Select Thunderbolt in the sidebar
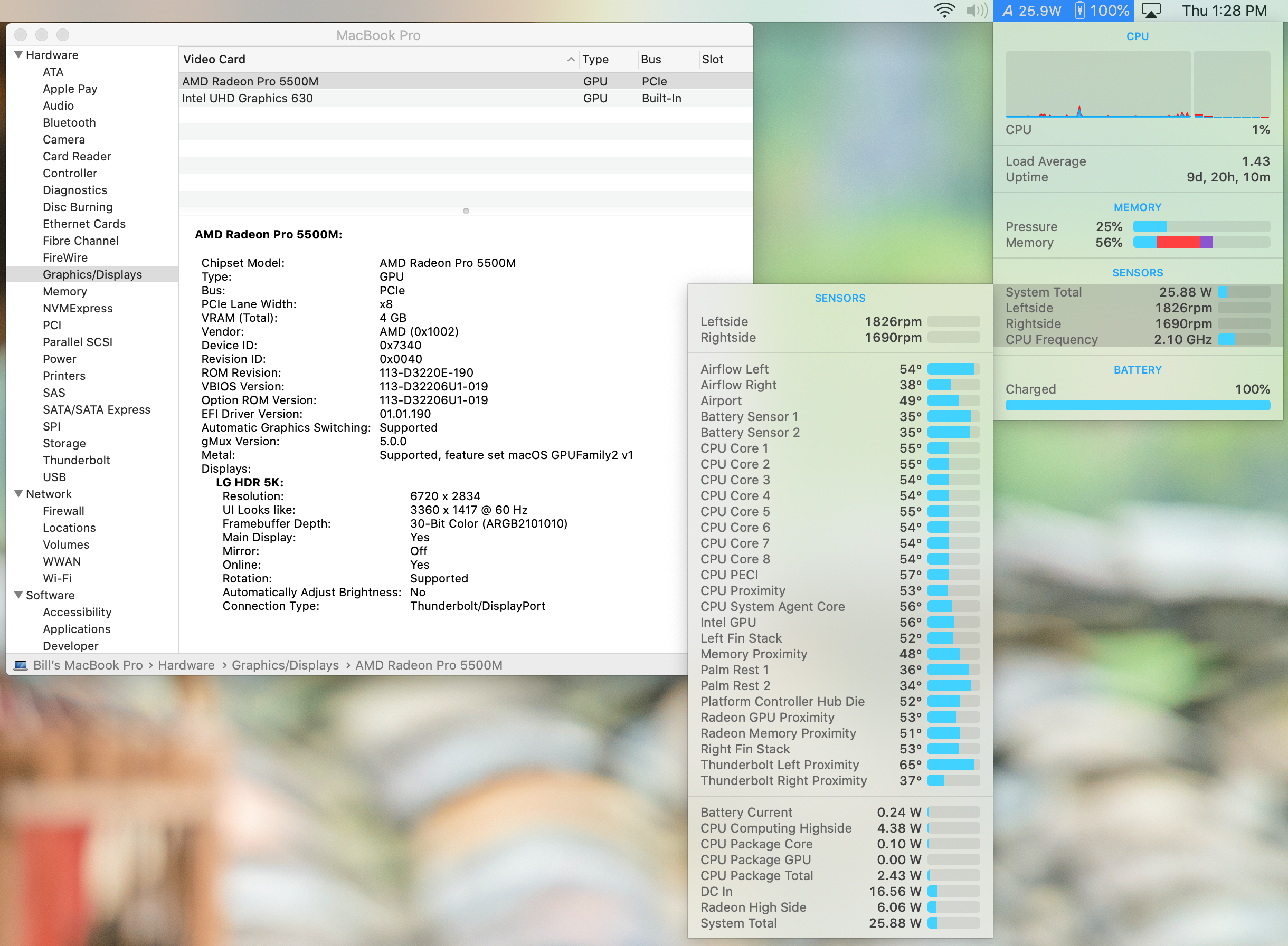The height and width of the screenshot is (946, 1288). click(x=76, y=461)
